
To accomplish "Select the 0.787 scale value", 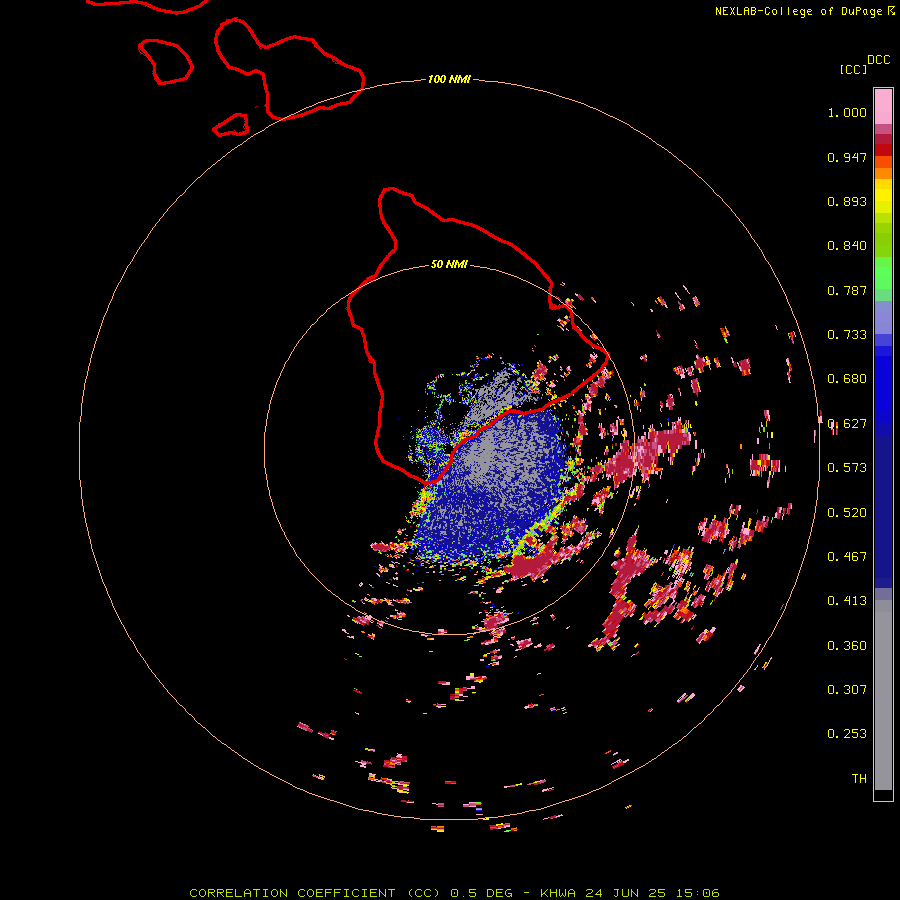I will (x=847, y=290).
